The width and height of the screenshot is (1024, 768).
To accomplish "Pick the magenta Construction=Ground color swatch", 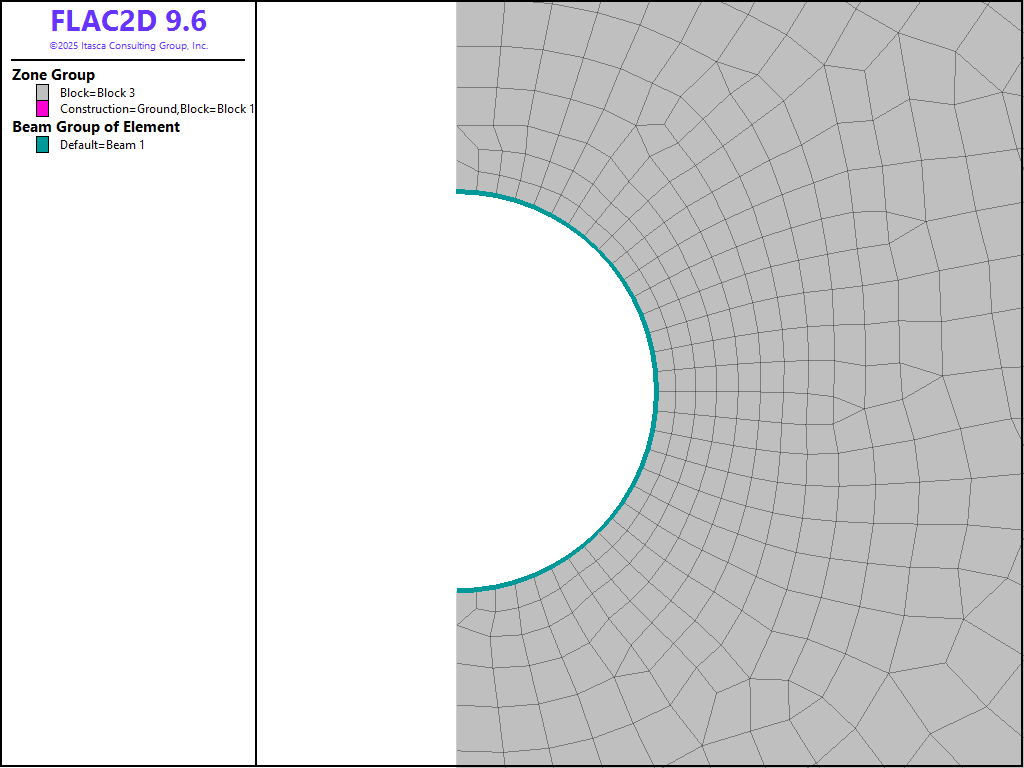I will click(43, 109).
